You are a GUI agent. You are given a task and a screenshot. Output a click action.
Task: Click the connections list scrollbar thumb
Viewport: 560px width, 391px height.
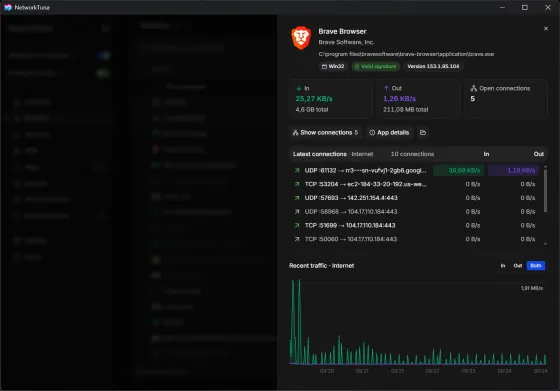(x=545, y=191)
